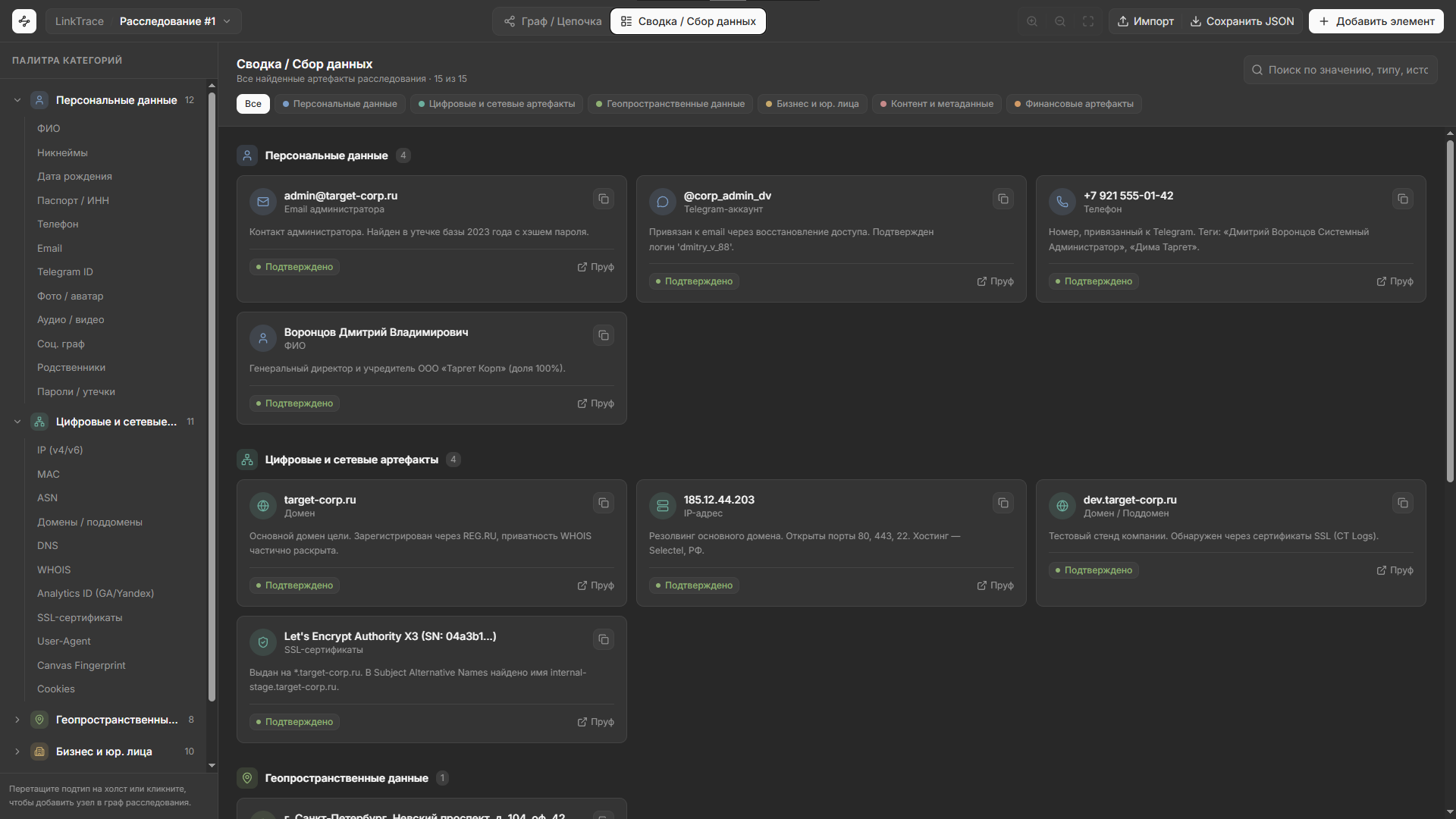
Task: Click the fit-to-screen icon
Action: click(1088, 21)
